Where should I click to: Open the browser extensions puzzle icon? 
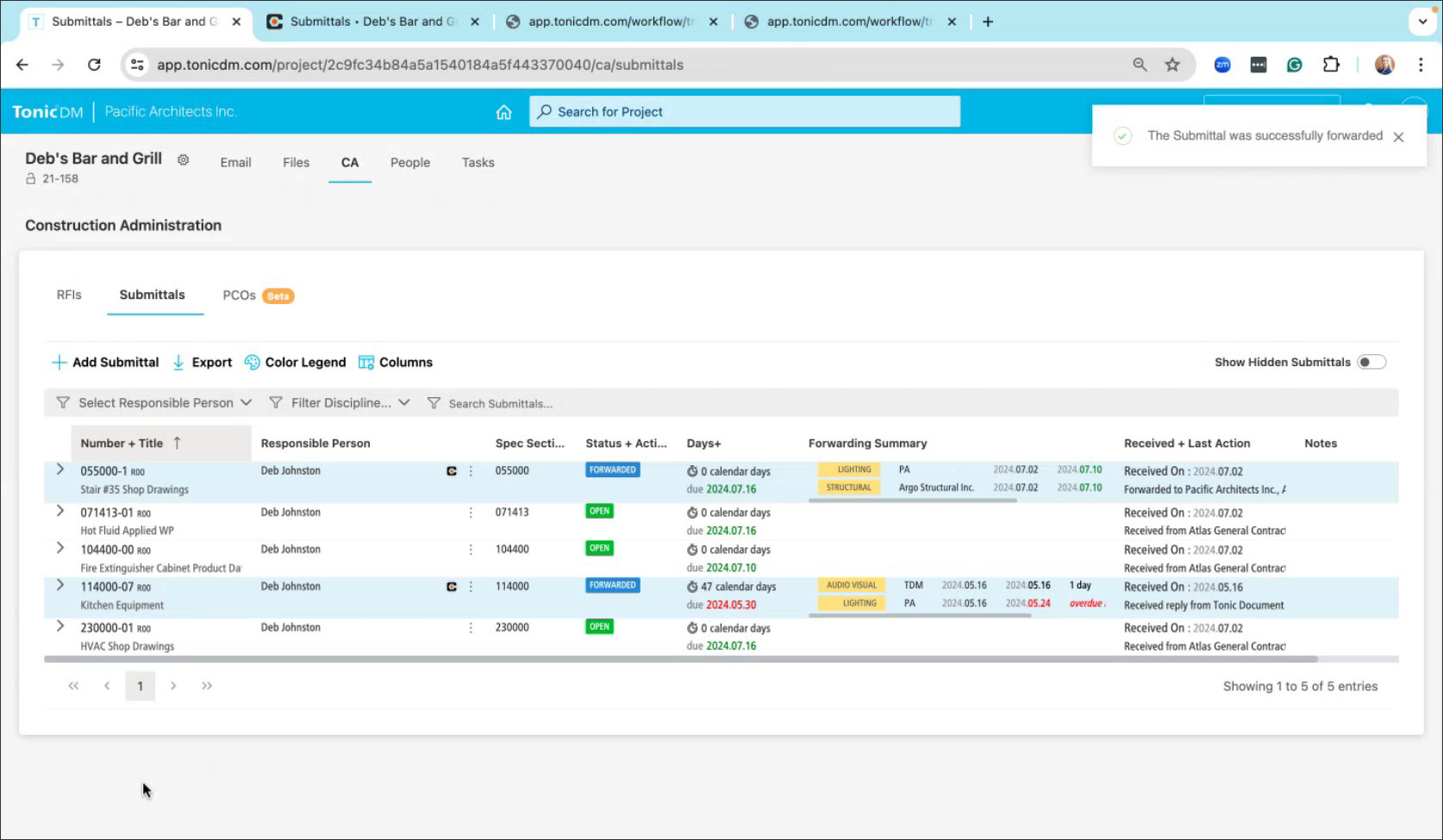coord(1331,65)
